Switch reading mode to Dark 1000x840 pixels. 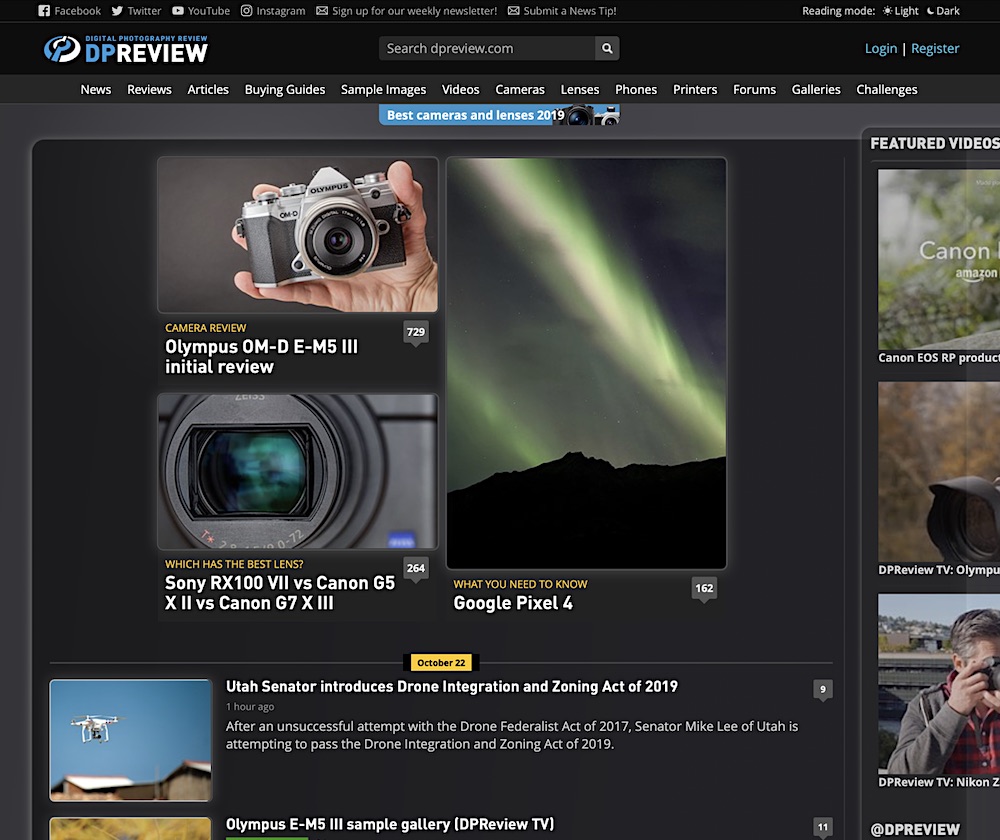[x=942, y=11]
